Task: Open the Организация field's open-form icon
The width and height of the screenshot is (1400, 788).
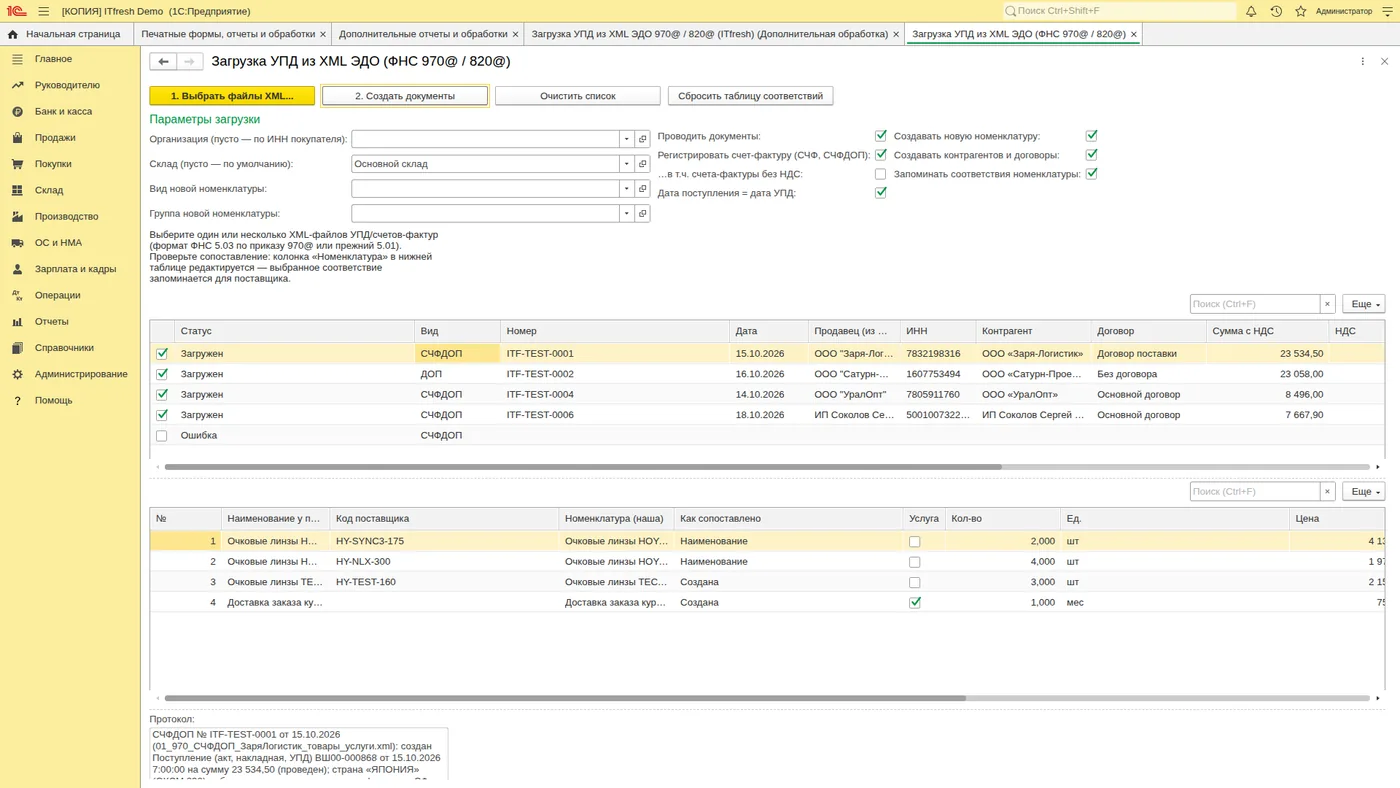Action: tap(643, 139)
